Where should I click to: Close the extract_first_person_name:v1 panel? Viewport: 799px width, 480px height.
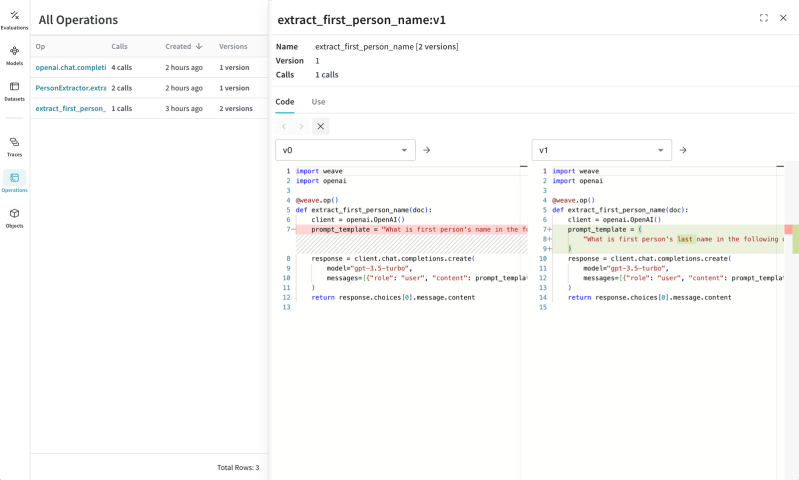tap(783, 18)
